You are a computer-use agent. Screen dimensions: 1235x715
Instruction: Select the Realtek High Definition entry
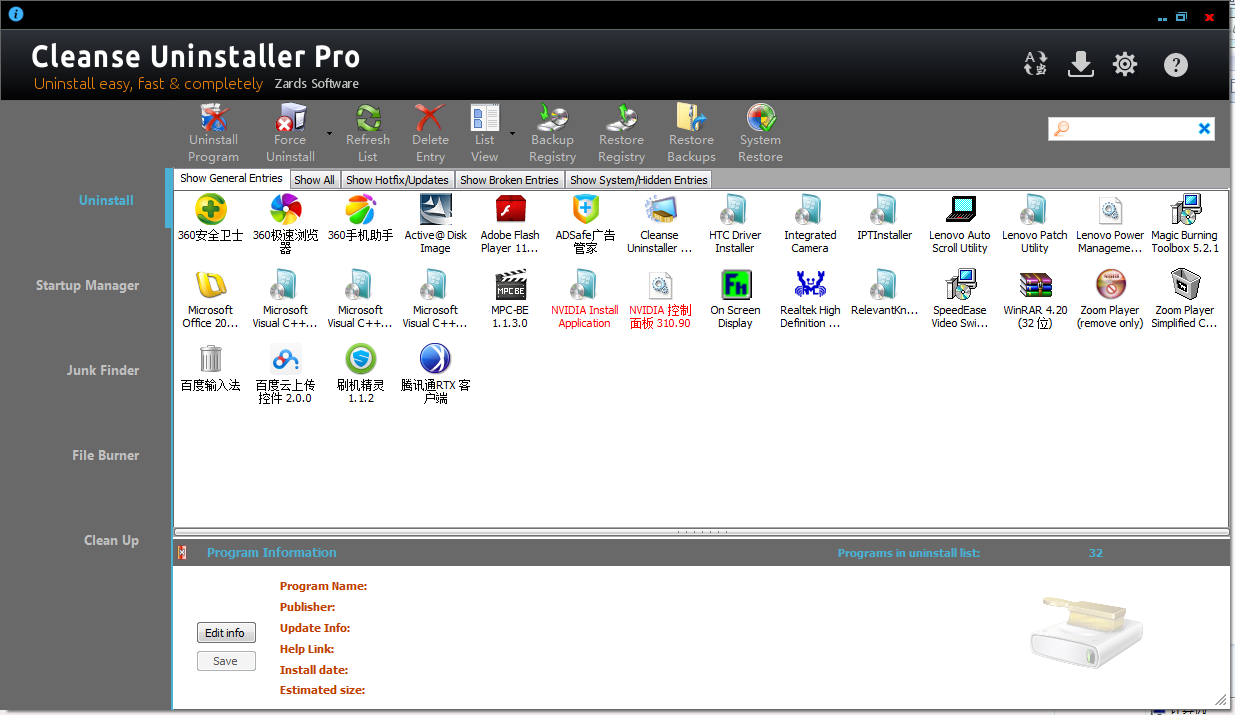(x=810, y=299)
